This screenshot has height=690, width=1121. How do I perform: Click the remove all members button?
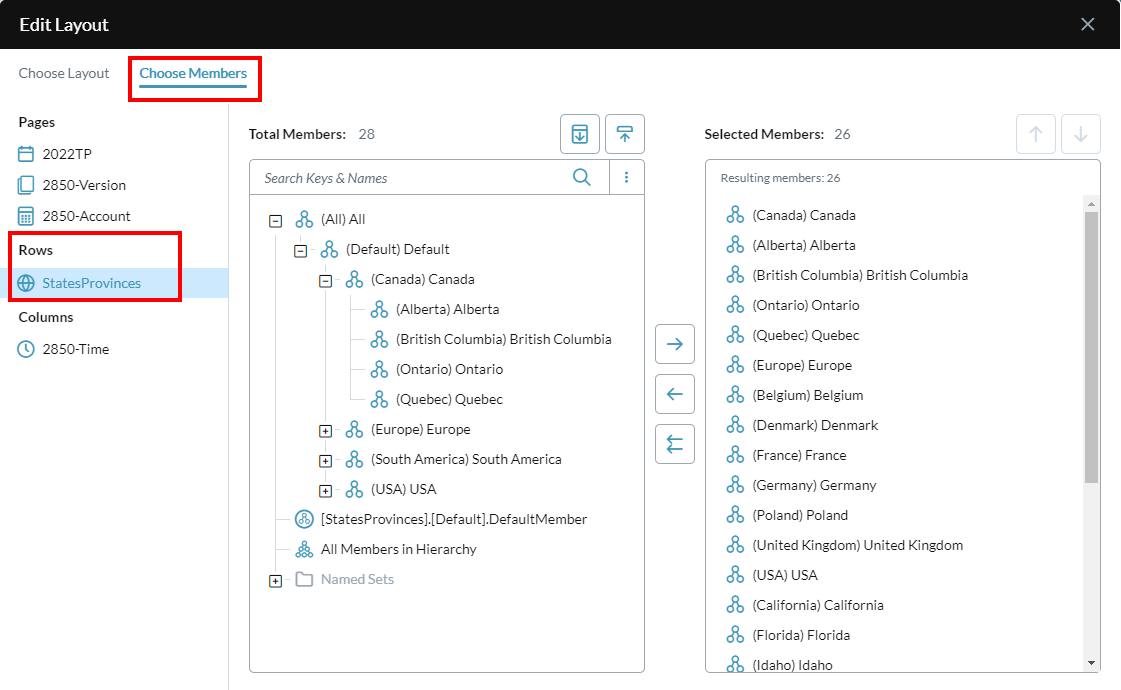pos(675,444)
